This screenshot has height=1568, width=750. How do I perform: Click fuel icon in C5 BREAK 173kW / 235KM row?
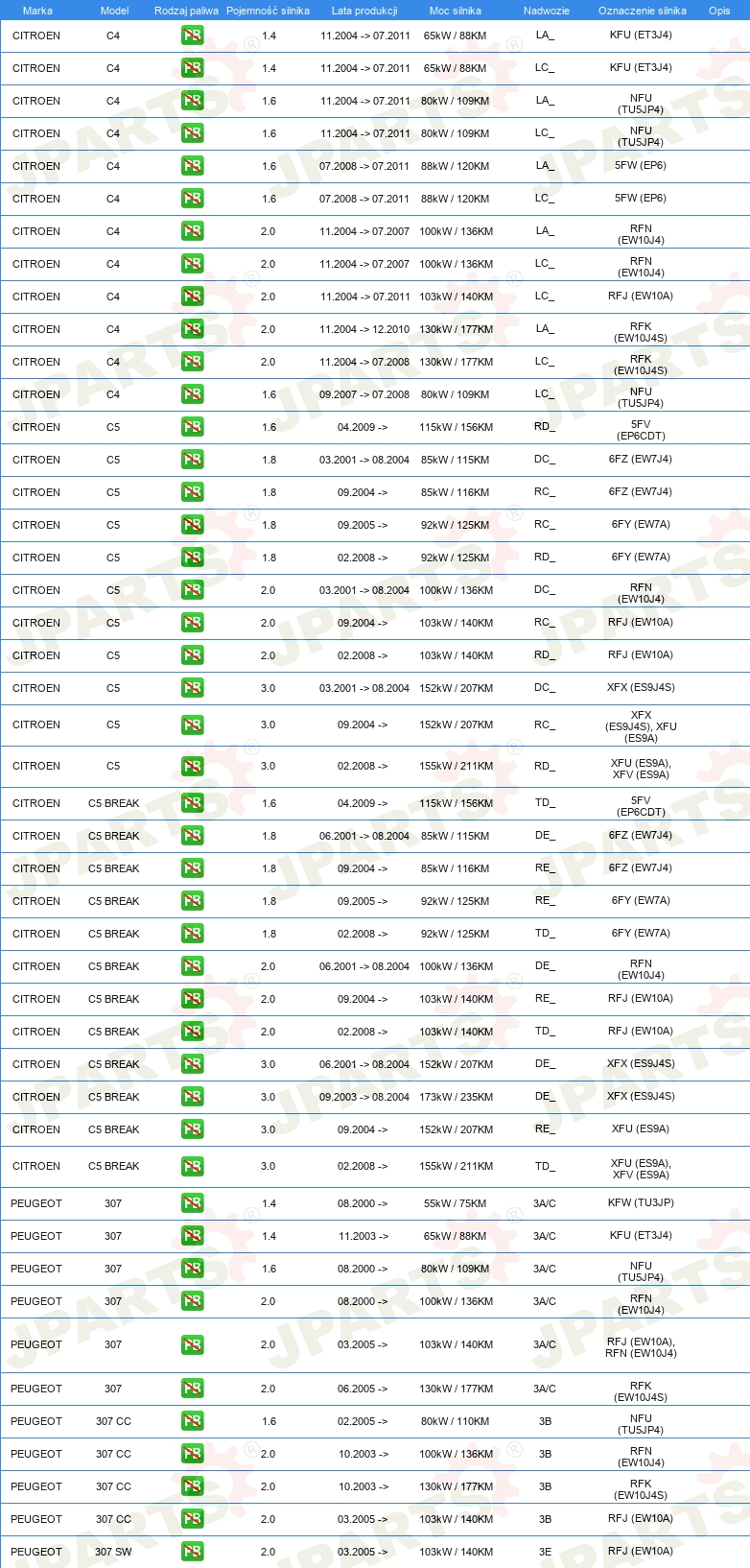(x=193, y=1097)
